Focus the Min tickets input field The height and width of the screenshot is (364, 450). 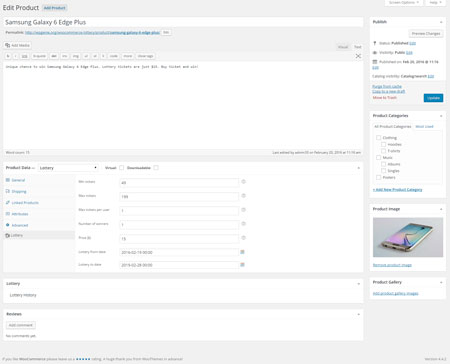click(179, 183)
